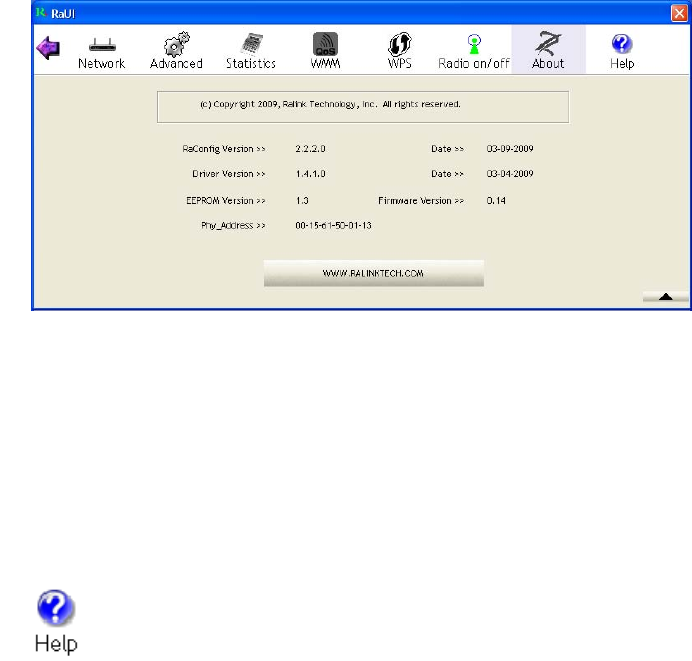Image resolution: width=692 pixels, height=661 pixels.
Task: Click the Driver Version label
Action: [x=229, y=174]
